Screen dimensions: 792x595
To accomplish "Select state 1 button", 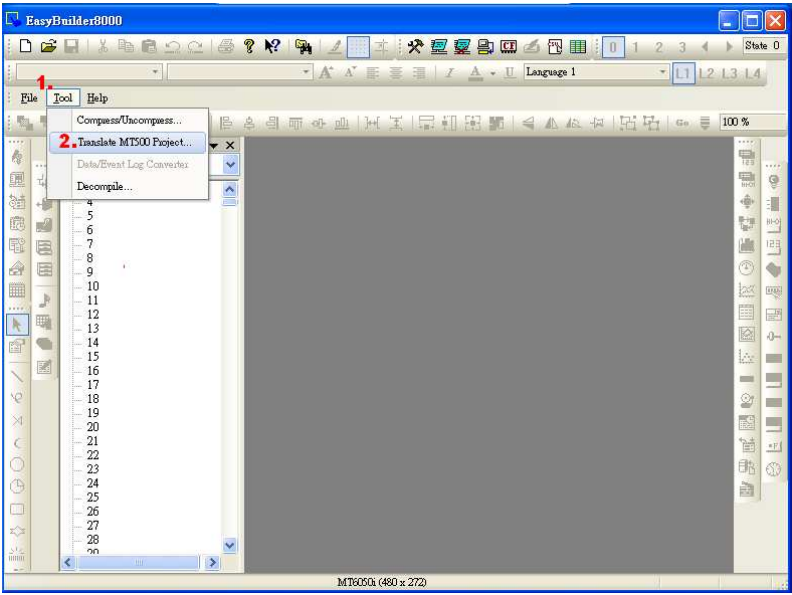I will click(x=636, y=47).
